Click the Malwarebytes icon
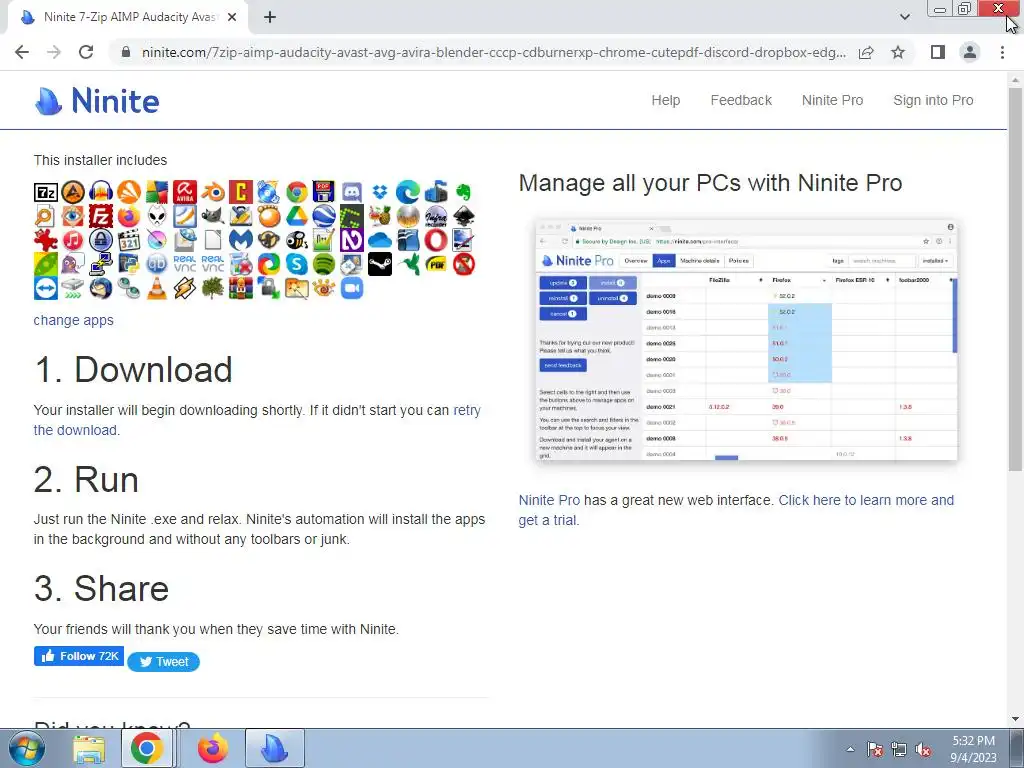This screenshot has height=768, width=1024. point(241,240)
